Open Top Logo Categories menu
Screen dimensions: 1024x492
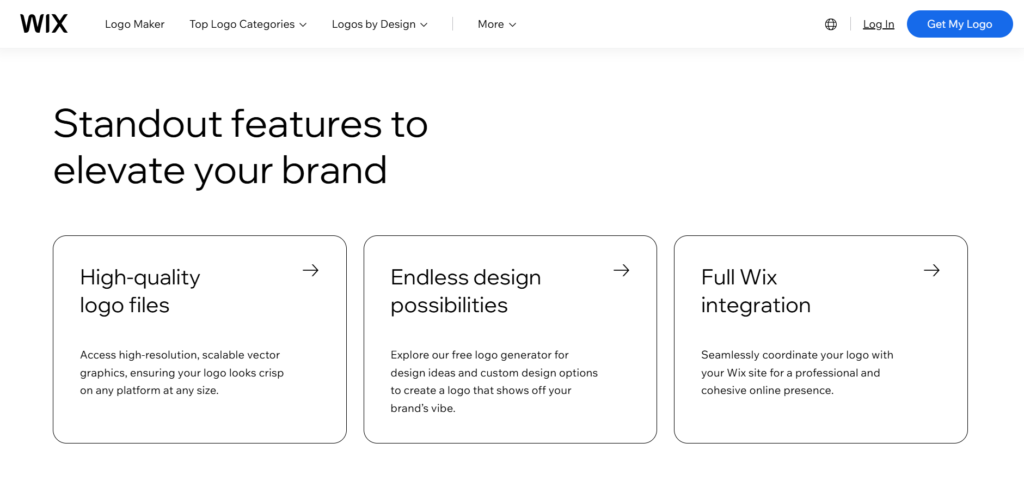(242, 24)
